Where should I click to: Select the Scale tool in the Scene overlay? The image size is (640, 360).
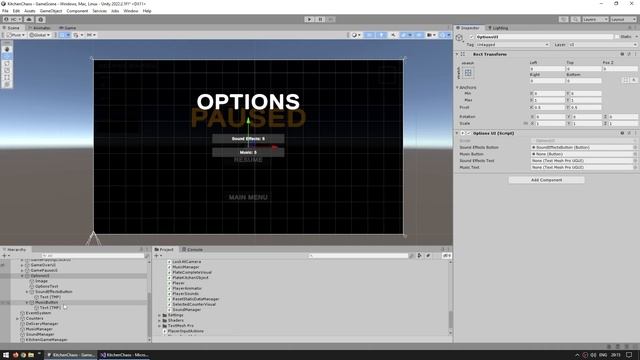[x=7, y=70]
